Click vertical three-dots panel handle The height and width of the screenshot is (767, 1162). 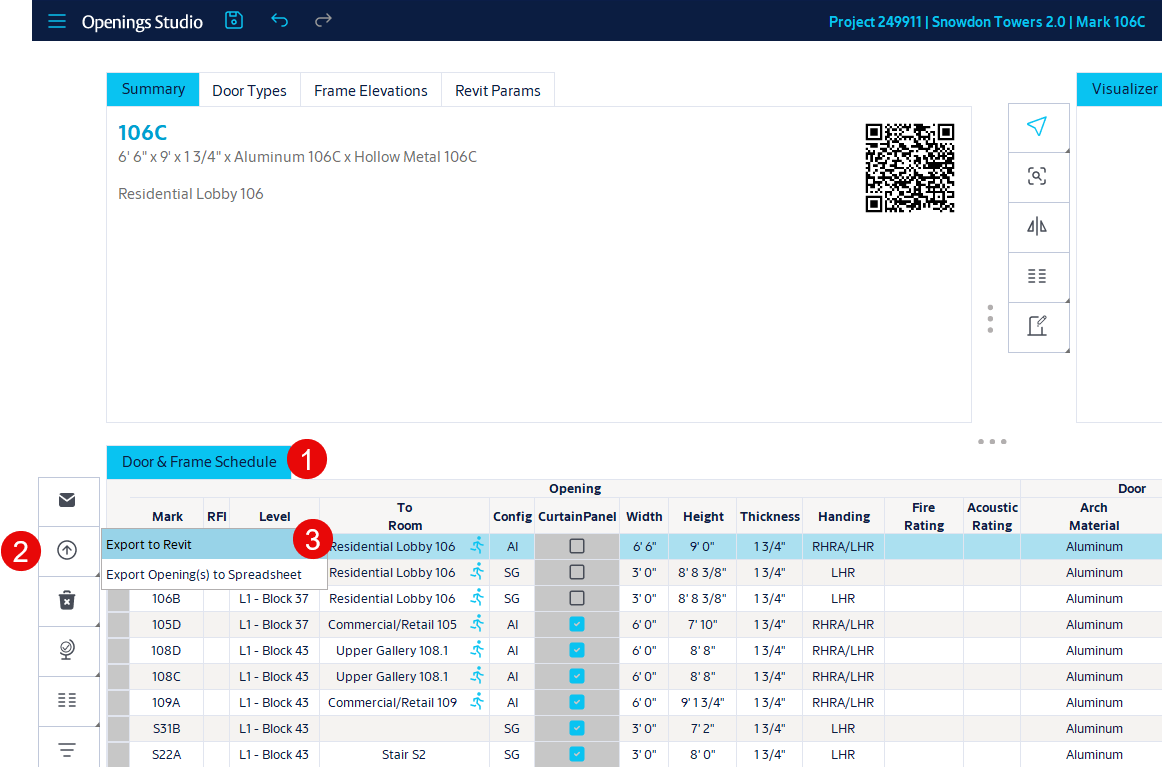(x=990, y=319)
